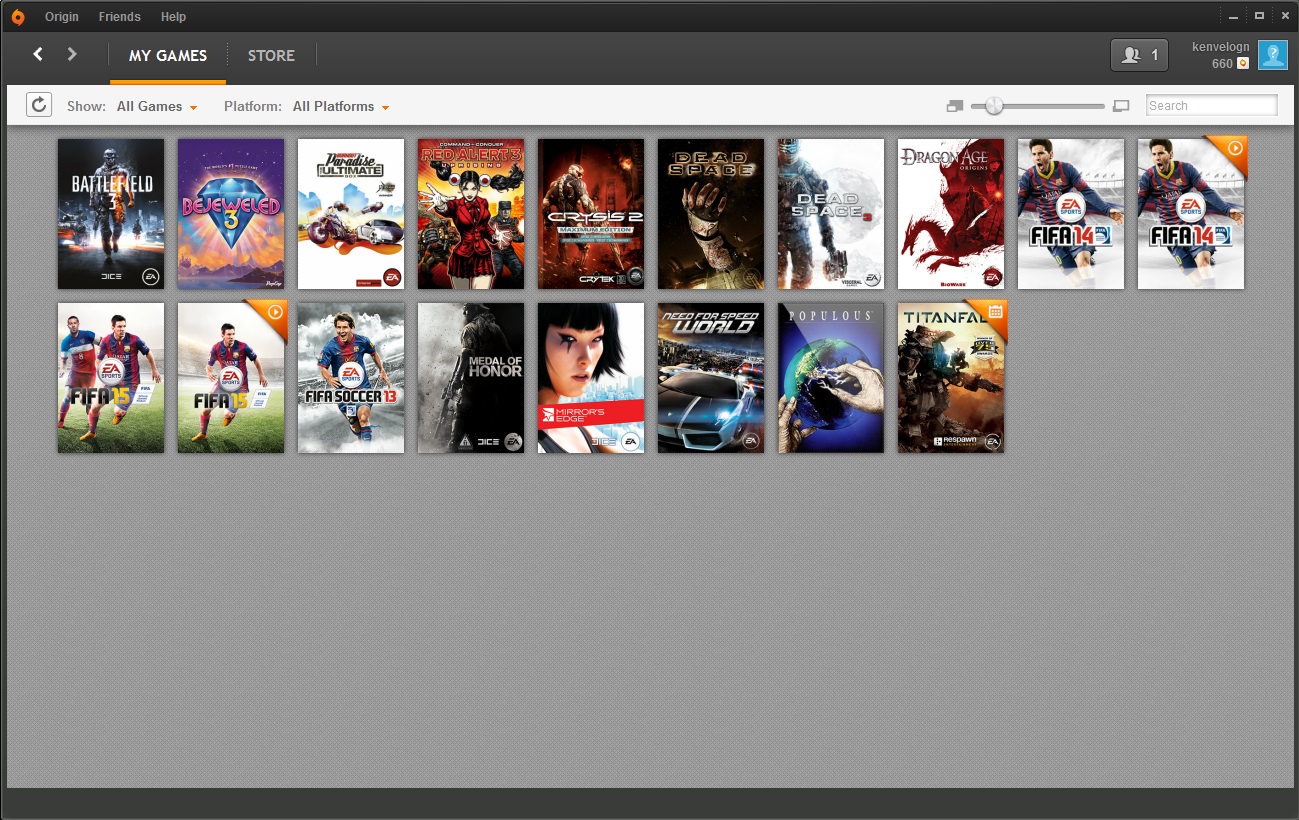Viewport: 1299px width, 820px height.
Task: Select the Titanfall game tile
Action: [951, 378]
